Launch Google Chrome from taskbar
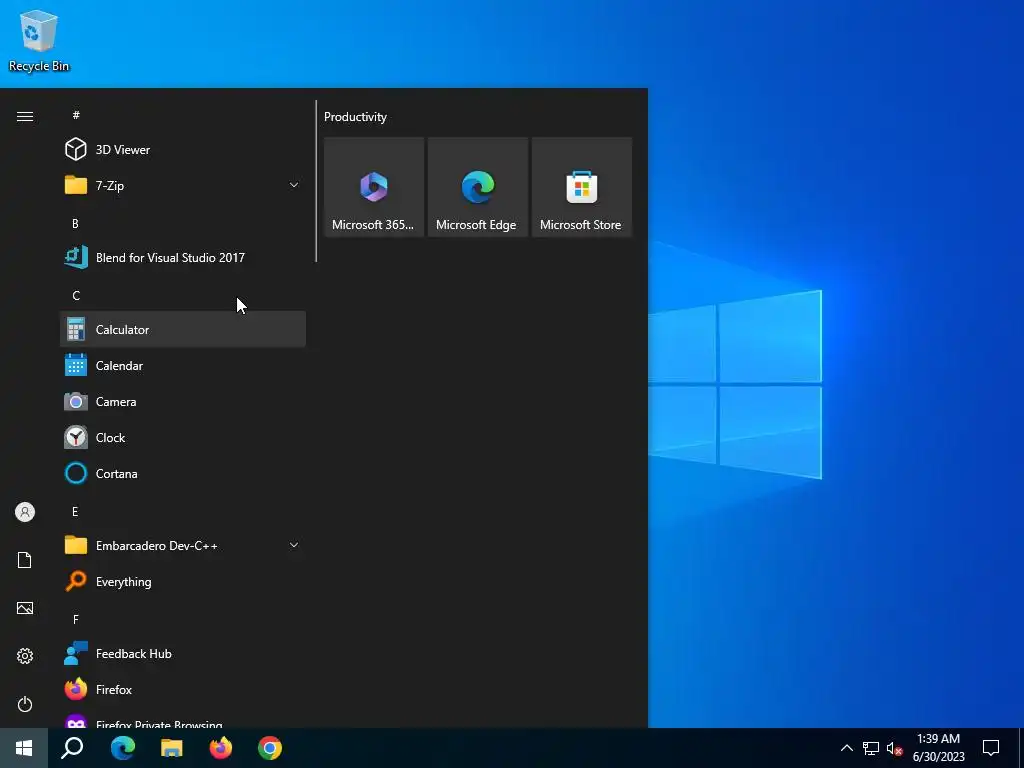Screen dimensions: 1024x768 270,748
